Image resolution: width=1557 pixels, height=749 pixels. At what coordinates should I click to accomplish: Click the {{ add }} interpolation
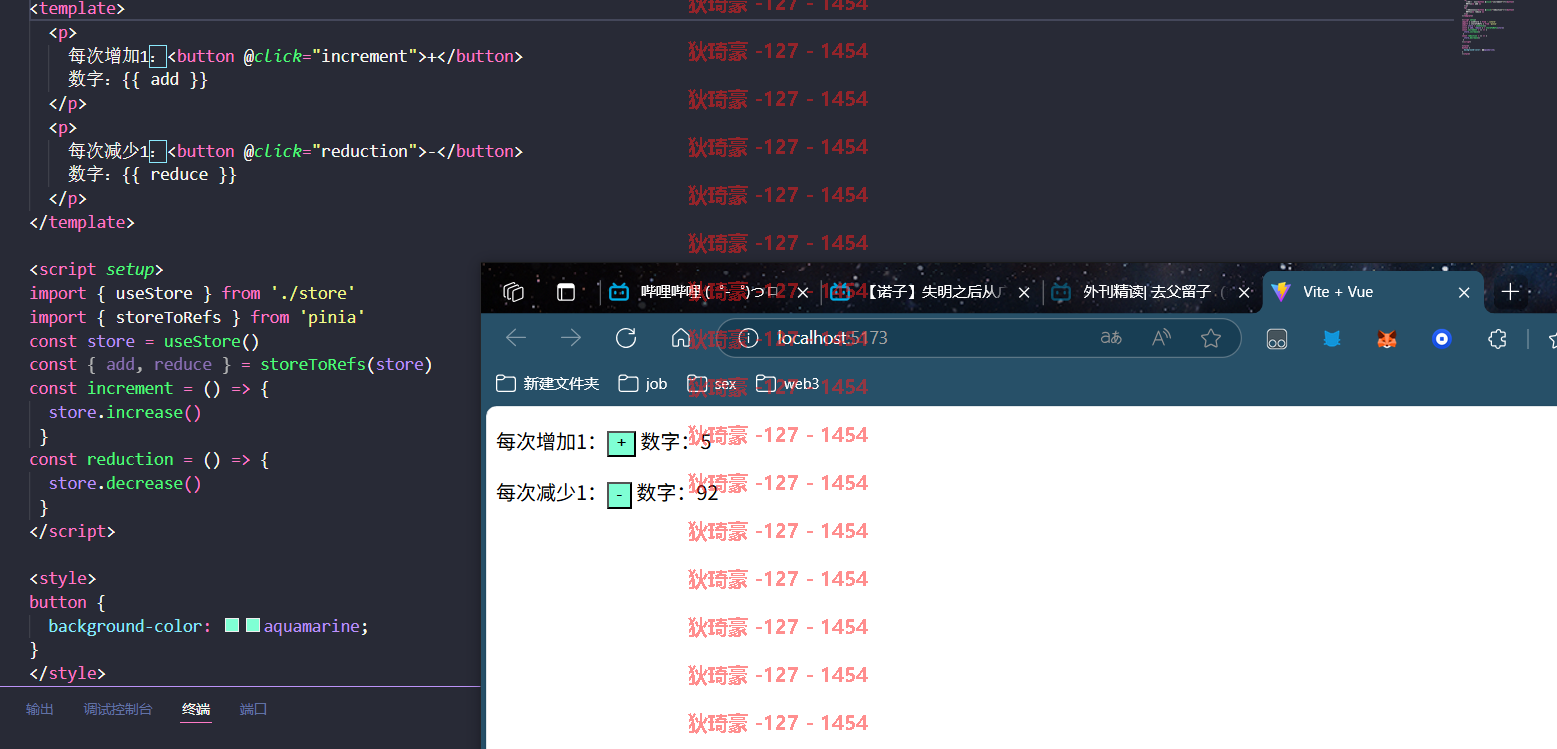[x=164, y=80]
